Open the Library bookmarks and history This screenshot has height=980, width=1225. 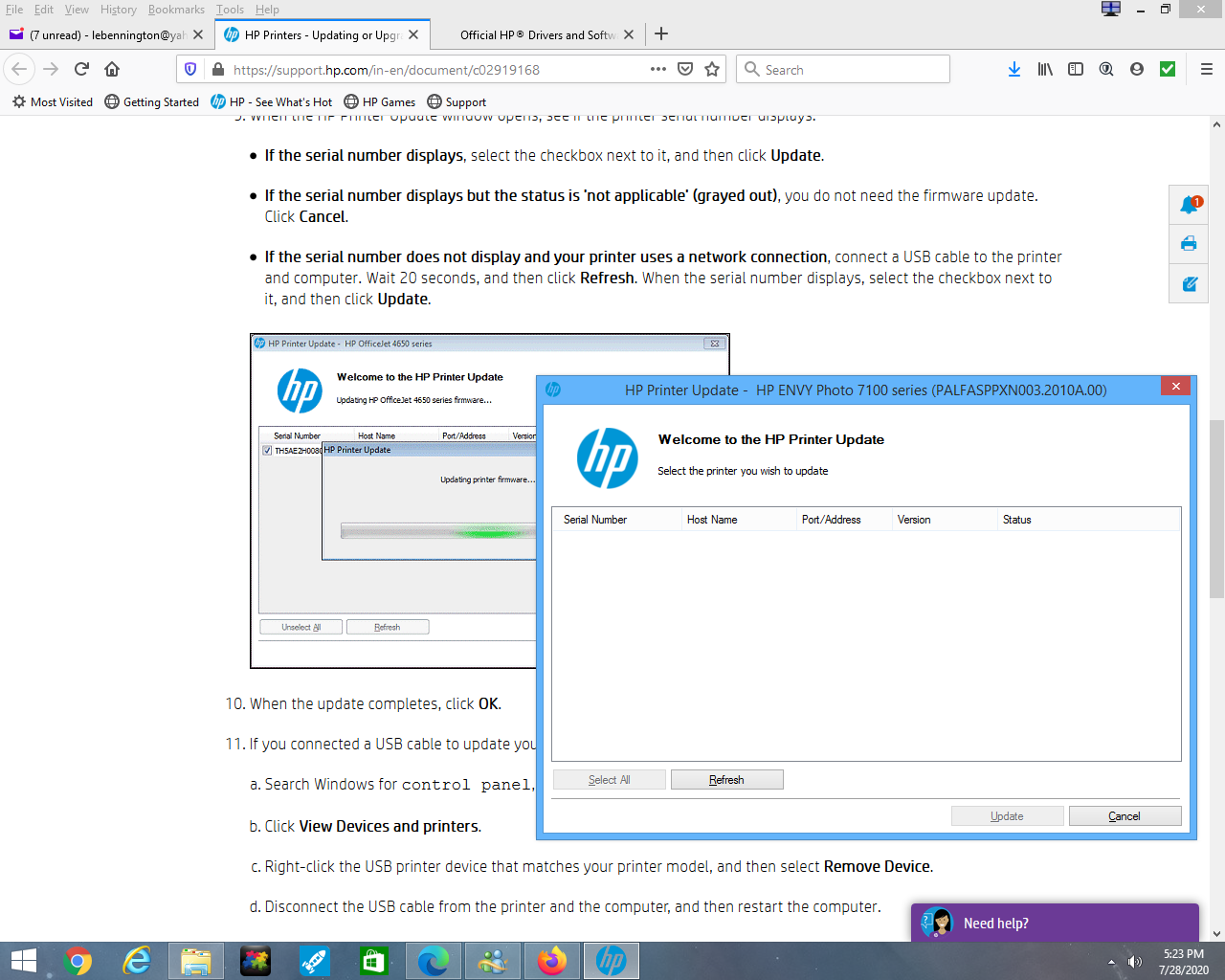coord(1045,69)
